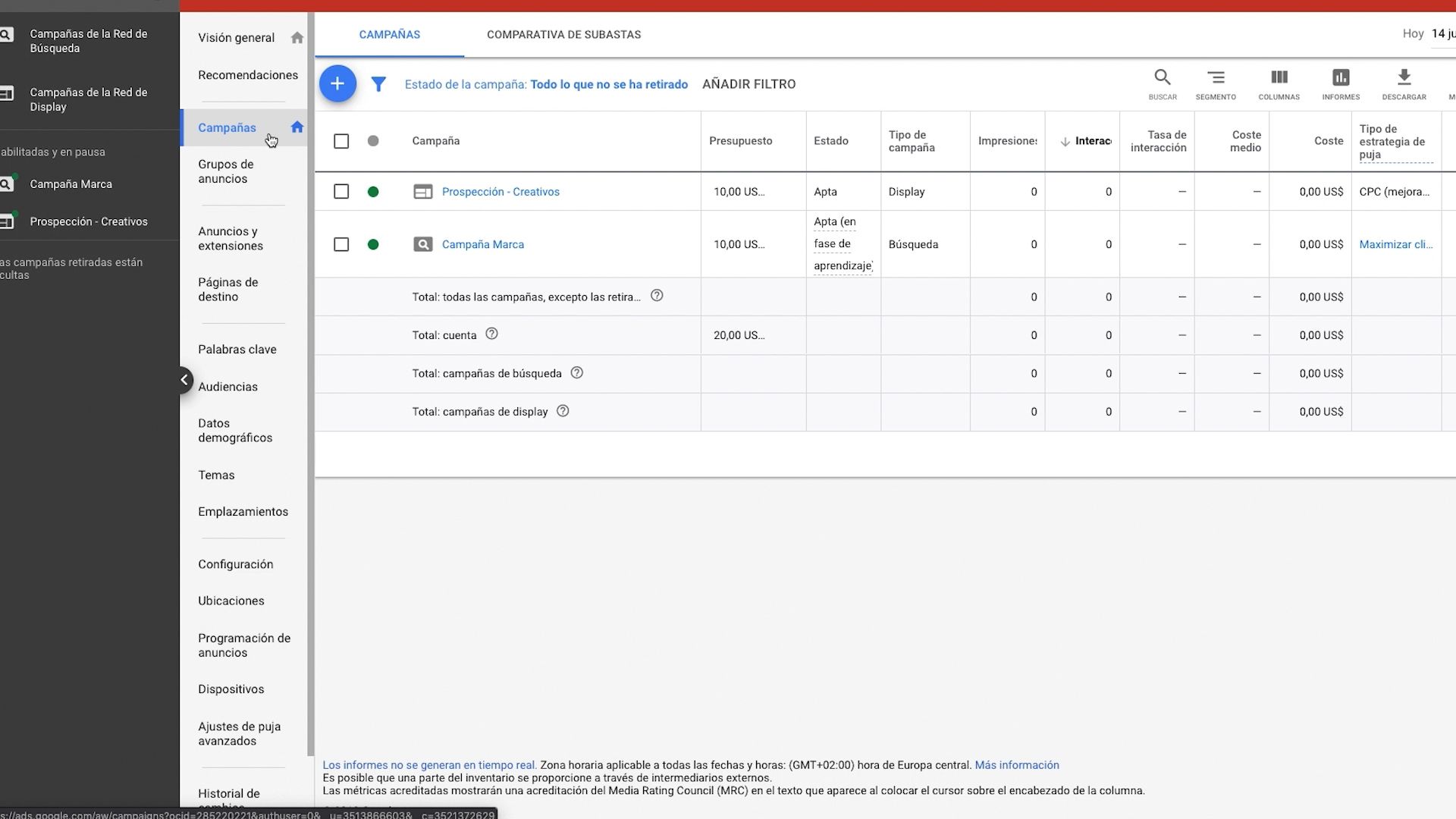This screenshot has width=1456, height=819.
Task: Click help icon next to Total: campañas de display
Action: [563, 411]
